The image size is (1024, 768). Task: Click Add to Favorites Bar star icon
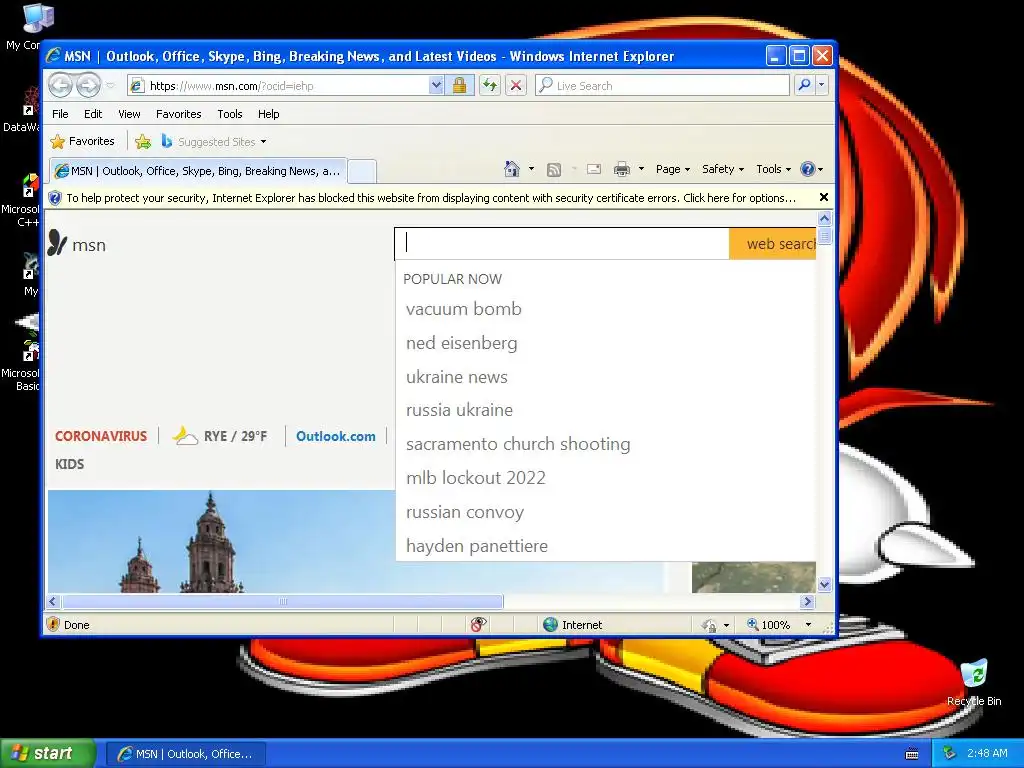click(143, 141)
